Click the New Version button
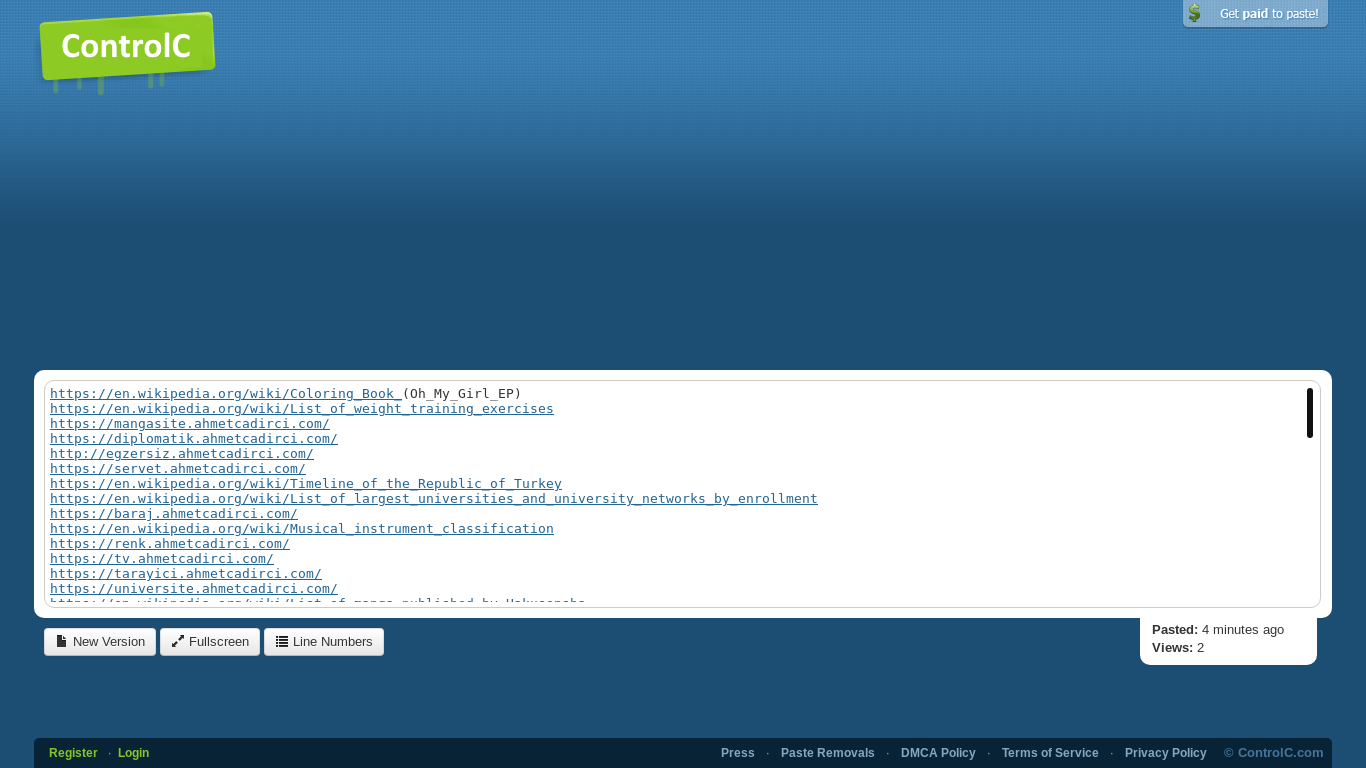 (100, 642)
